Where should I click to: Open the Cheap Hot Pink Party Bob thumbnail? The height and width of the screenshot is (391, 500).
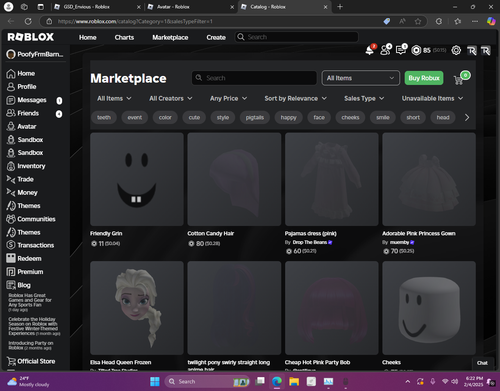click(331, 308)
